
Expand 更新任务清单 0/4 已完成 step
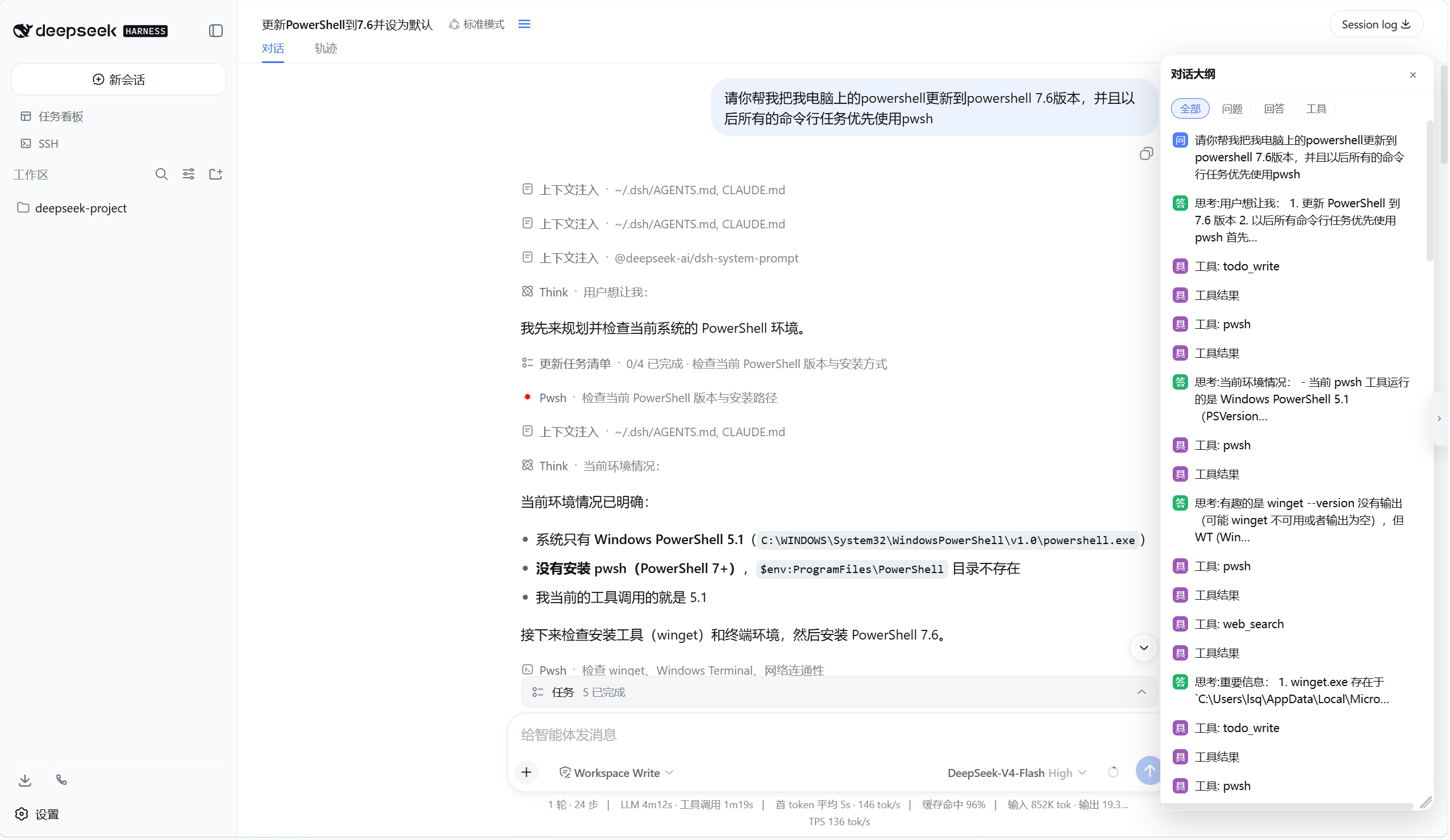(x=705, y=363)
